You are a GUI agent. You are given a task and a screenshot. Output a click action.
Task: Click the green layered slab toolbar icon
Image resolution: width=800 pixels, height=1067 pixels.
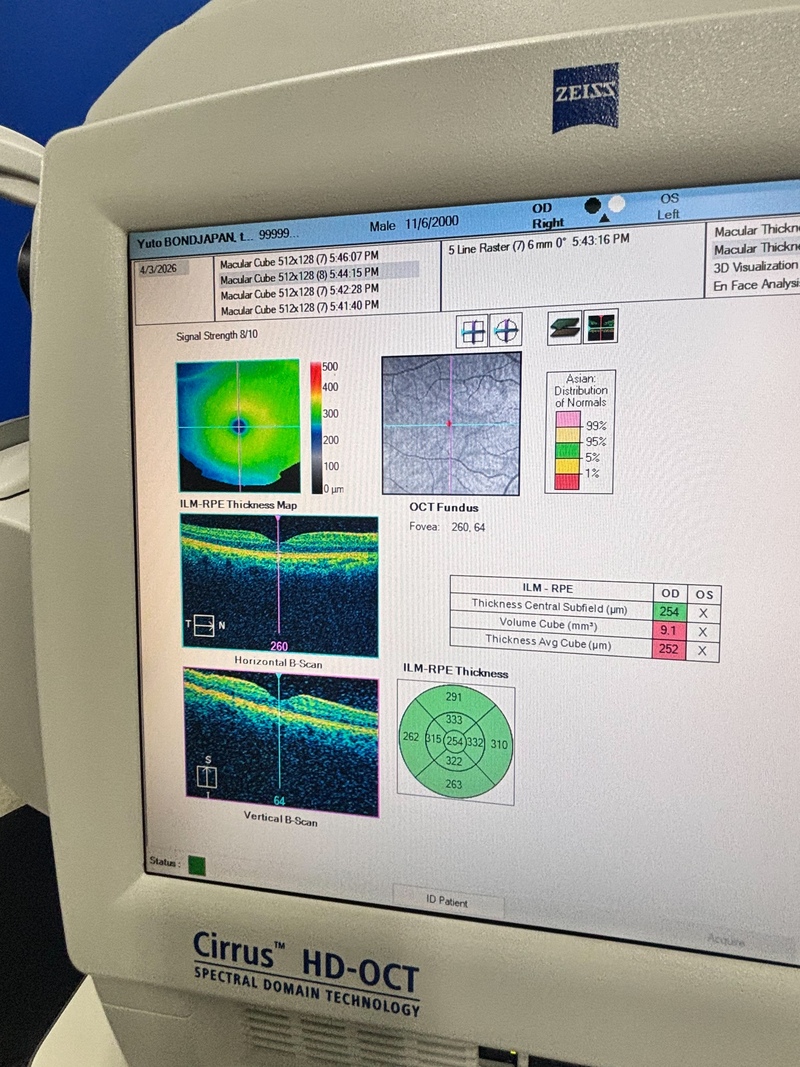point(565,326)
